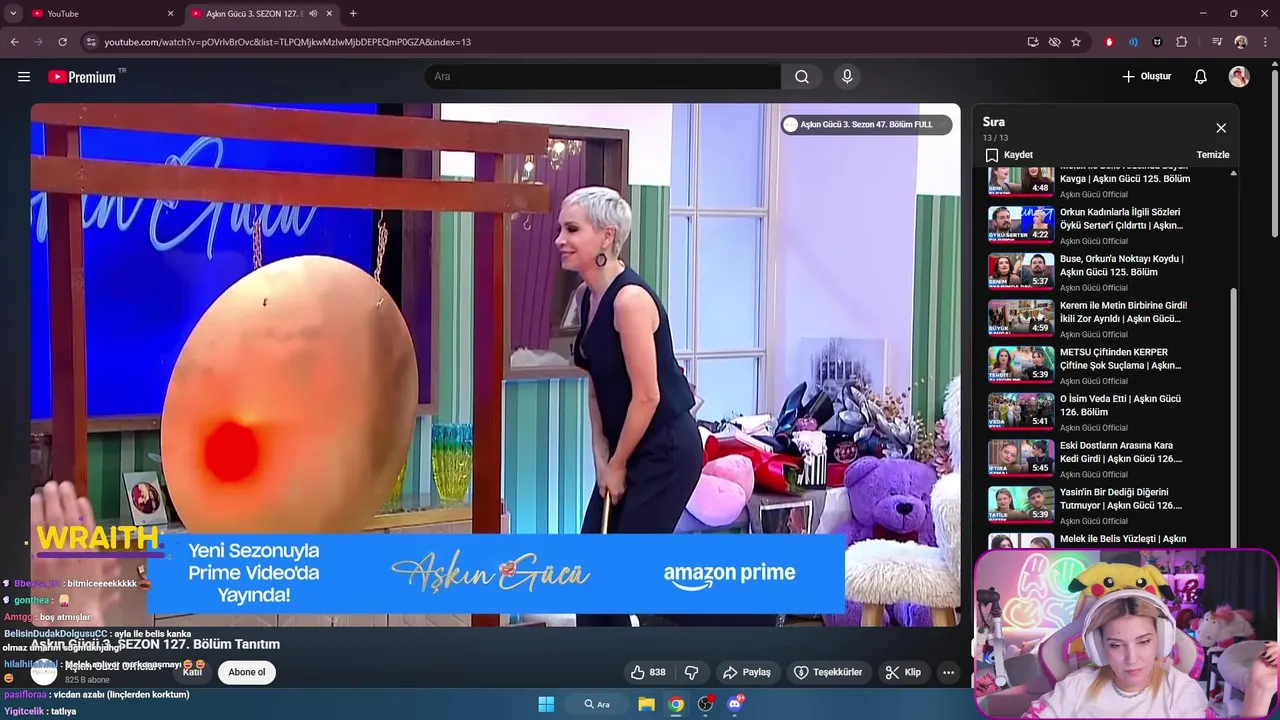Start voice search with the microphone
Image resolution: width=1280 pixels, height=720 pixels.
[847, 77]
